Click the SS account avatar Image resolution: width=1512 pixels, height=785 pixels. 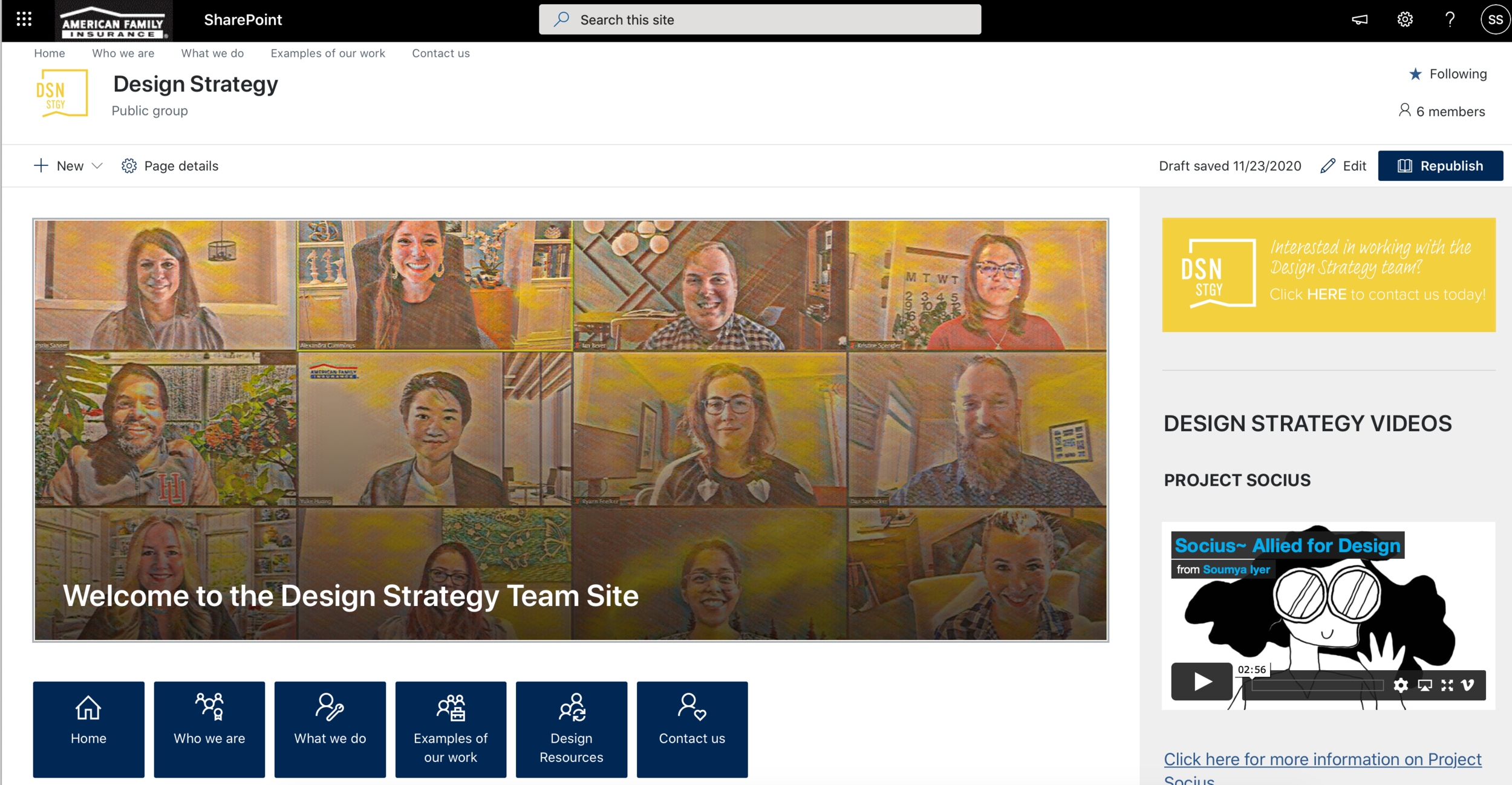(x=1495, y=19)
